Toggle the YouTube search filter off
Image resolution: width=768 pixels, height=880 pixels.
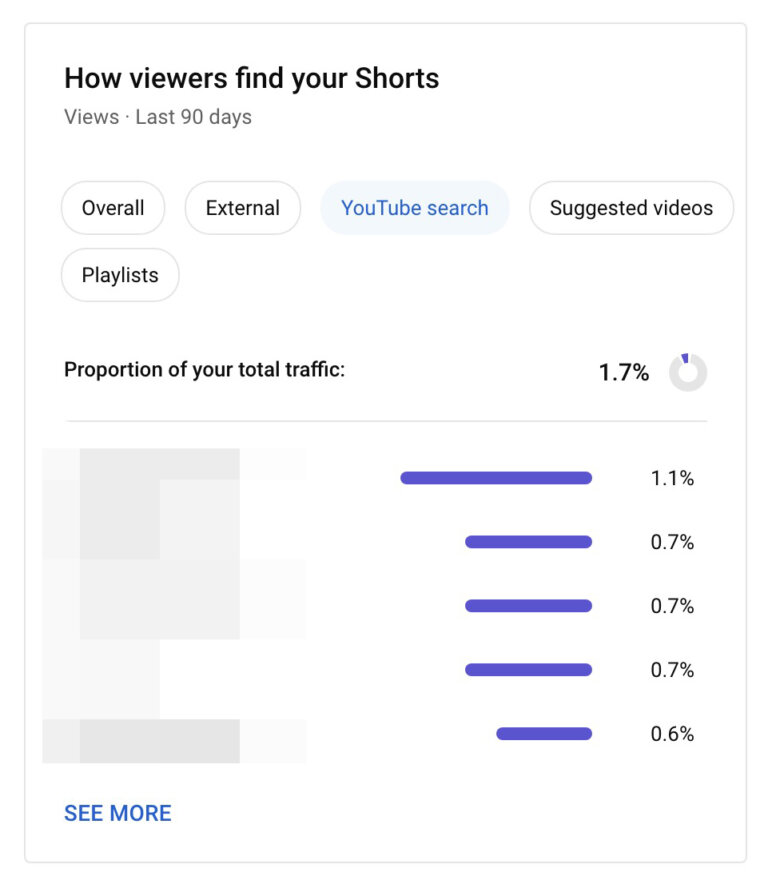tap(414, 208)
